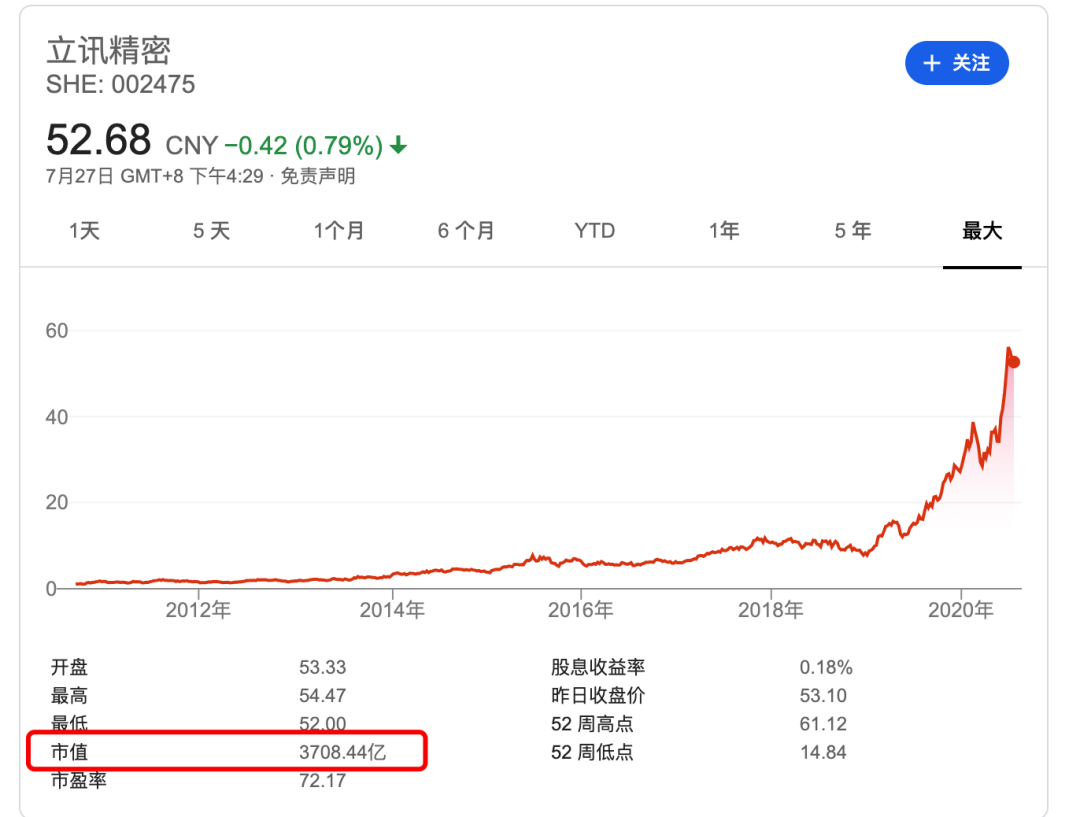Click the 股息收益率 value 0.18%

[x=826, y=668]
